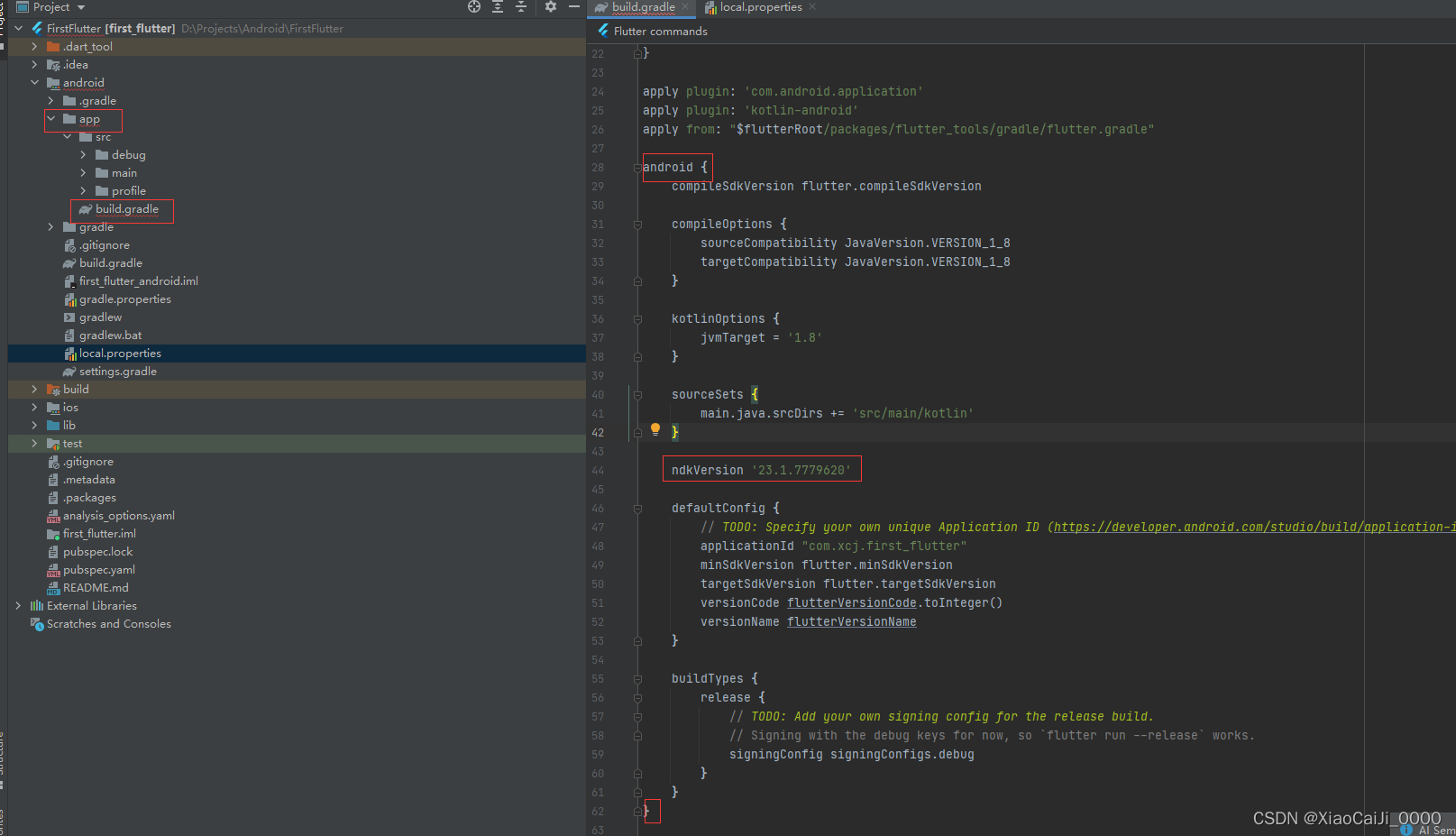1456x836 pixels.
Task: Select first_flutter.iml file
Action: (x=99, y=534)
